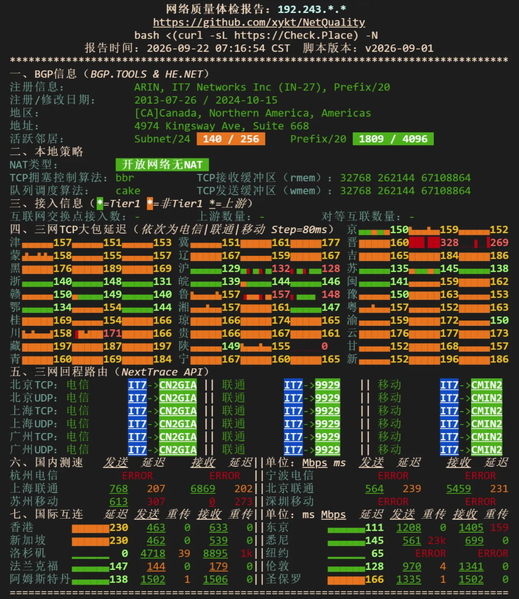Screen dimensions: 519x599
Task: Click 9929 in 上海TCP 联通 route
Action: (327, 411)
